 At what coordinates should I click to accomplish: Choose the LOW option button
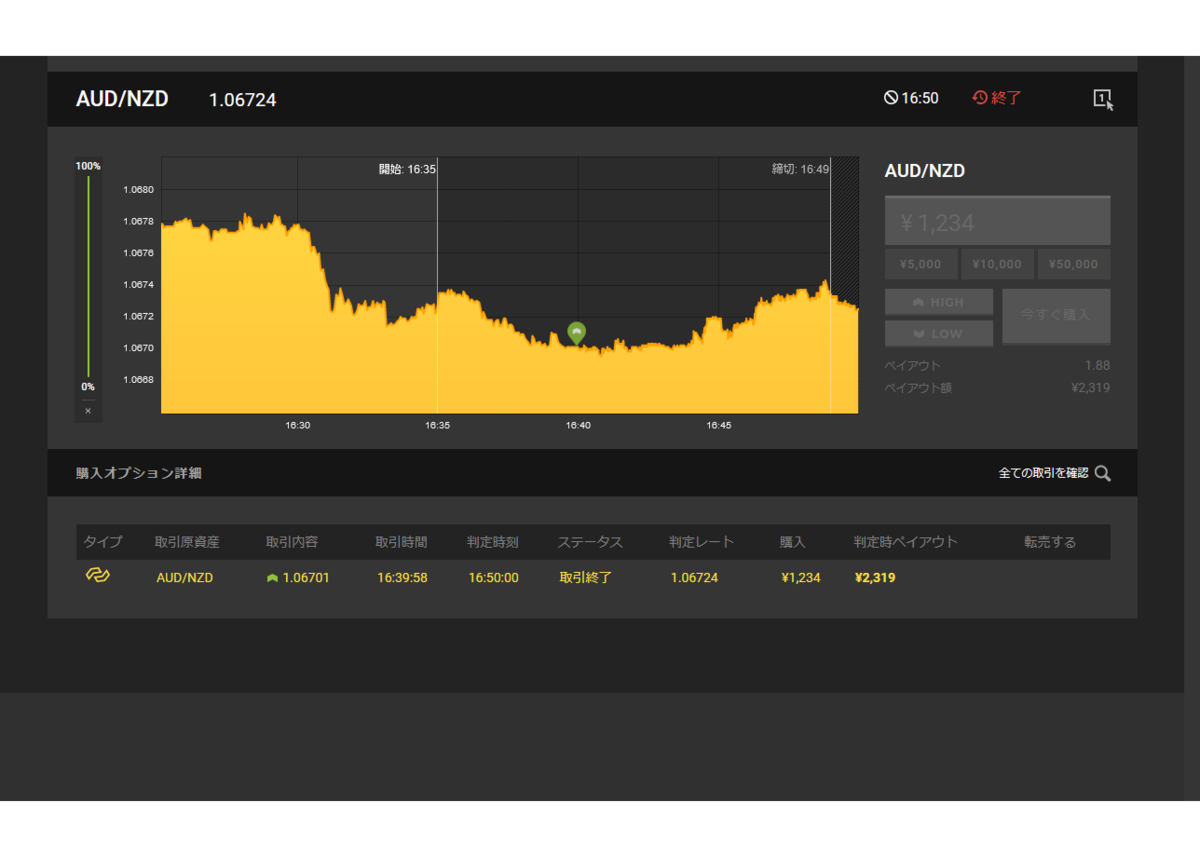939,333
